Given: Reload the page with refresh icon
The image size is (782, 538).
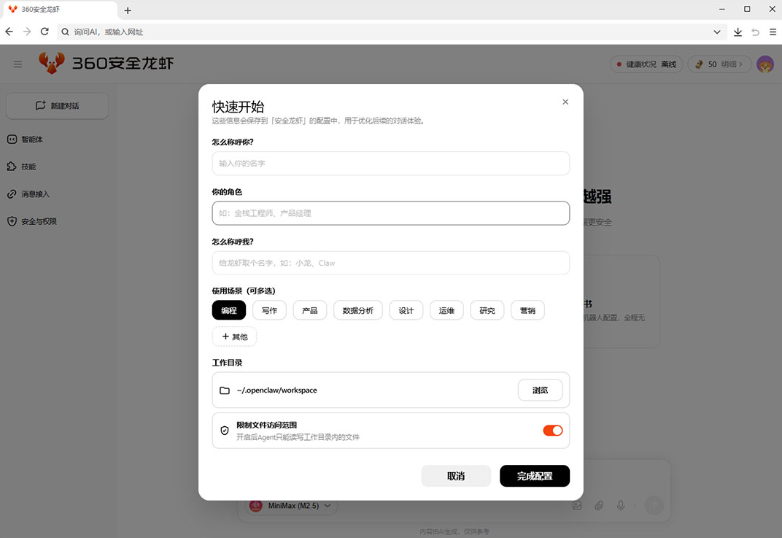Looking at the screenshot, I should click(44, 32).
